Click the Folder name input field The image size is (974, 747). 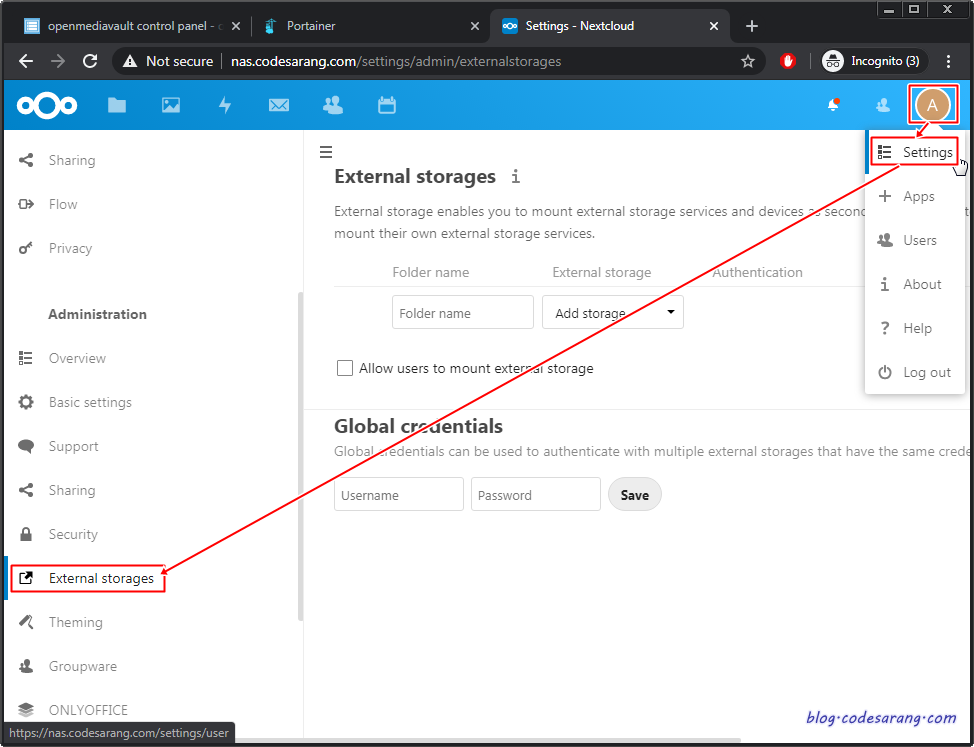pos(463,312)
